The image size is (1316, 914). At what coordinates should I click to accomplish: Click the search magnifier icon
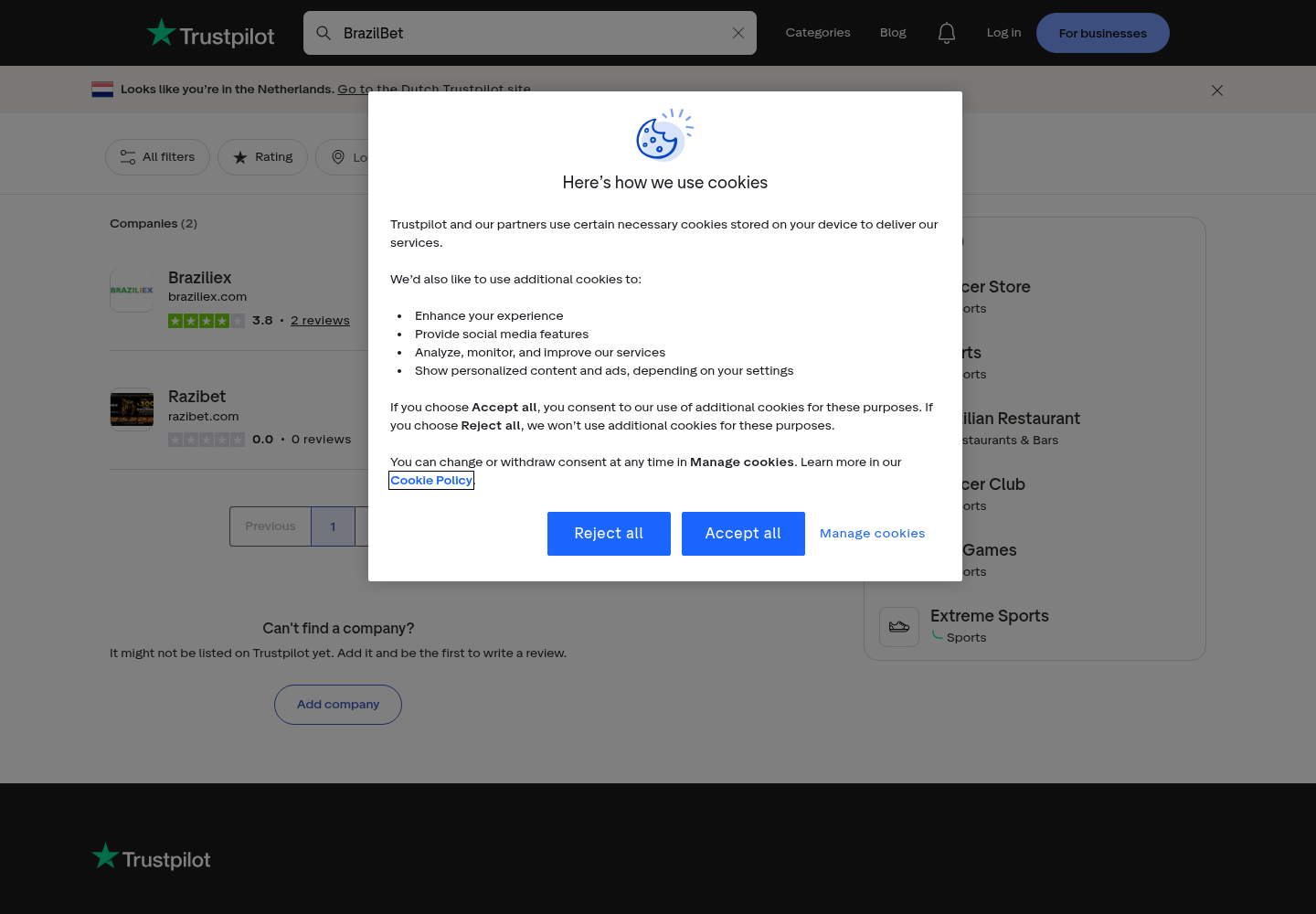tap(324, 33)
